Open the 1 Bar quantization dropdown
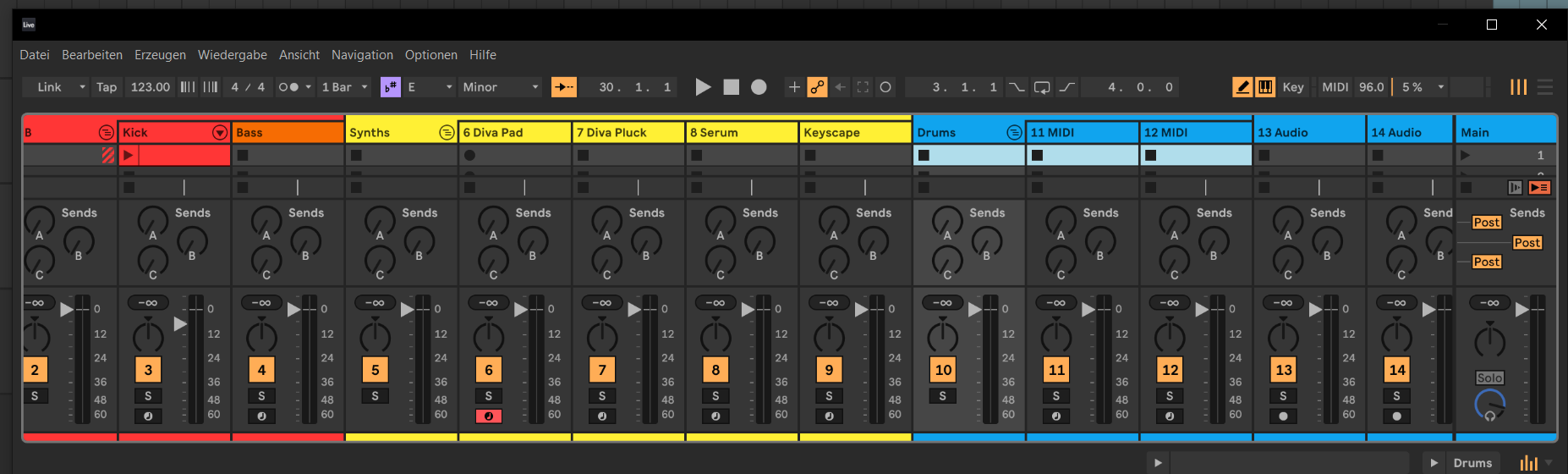The height and width of the screenshot is (474, 1568). point(365,87)
